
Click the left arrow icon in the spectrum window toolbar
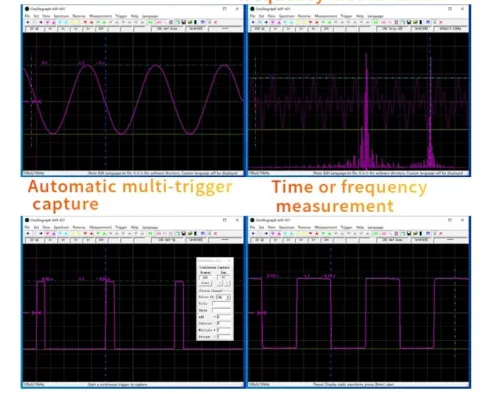253,22
